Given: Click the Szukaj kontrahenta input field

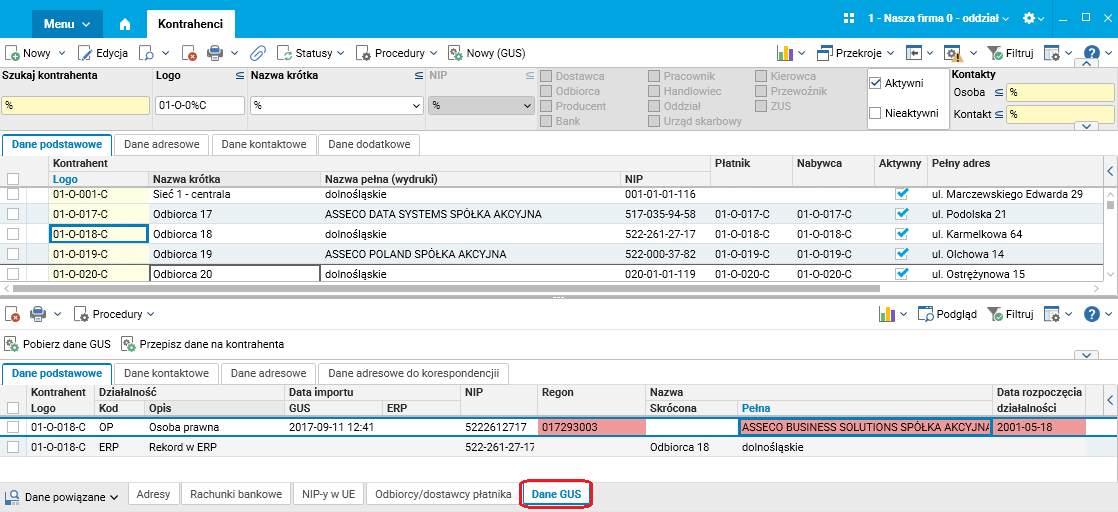Looking at the screenshot, I should (x=75, y=105).
